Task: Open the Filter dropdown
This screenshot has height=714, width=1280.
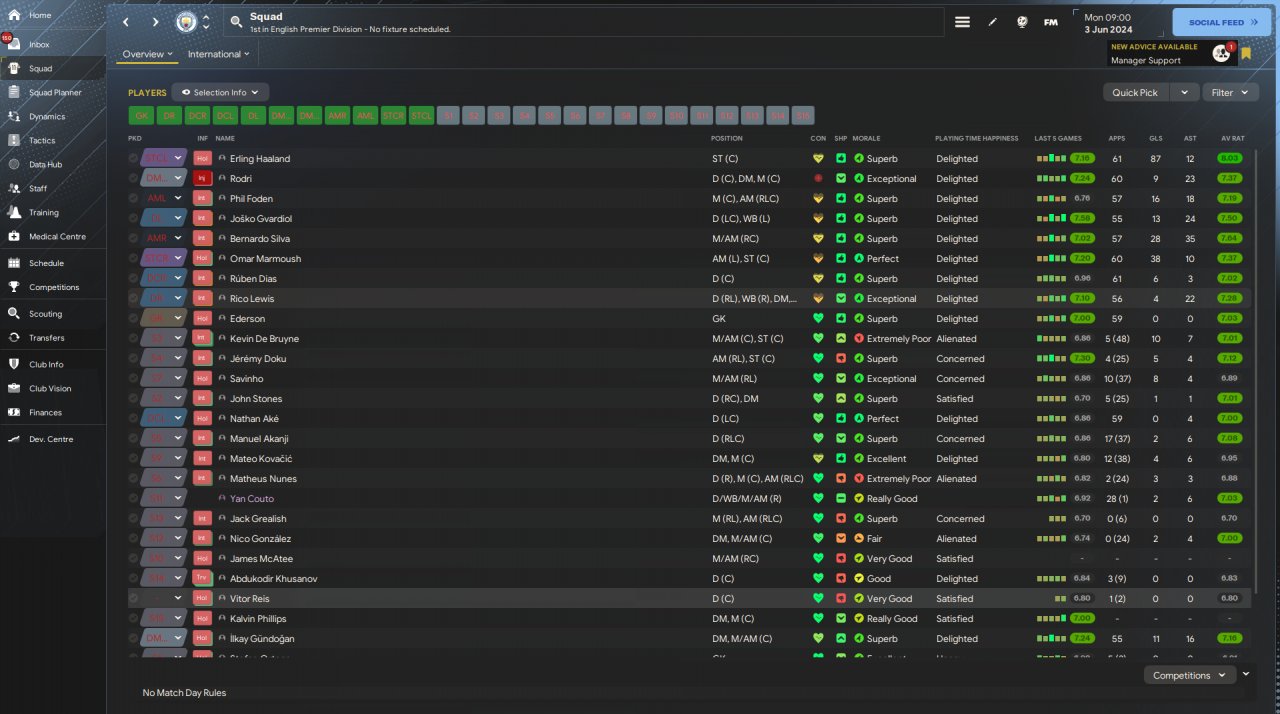Action: (x=1230, y=92)
